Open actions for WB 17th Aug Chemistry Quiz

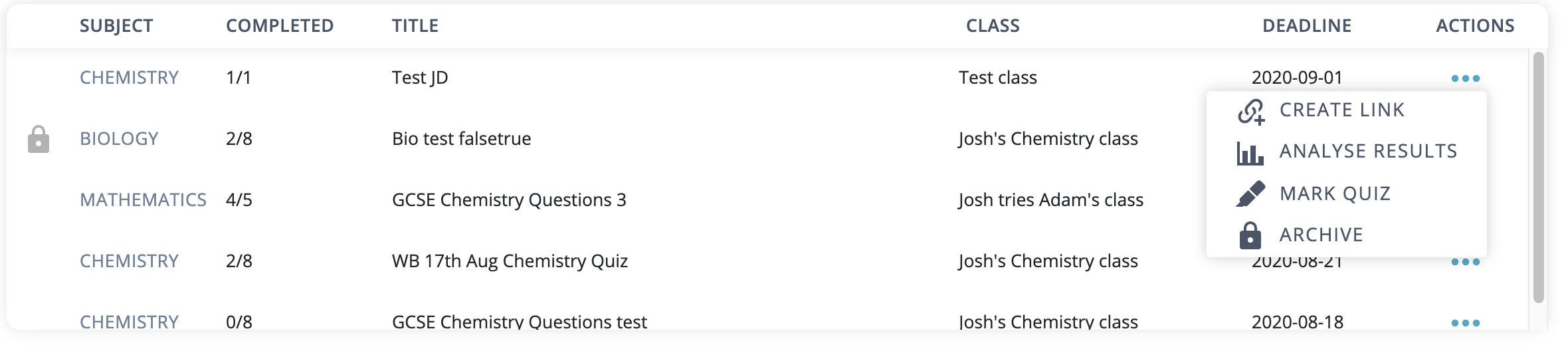[x=1465, y=262]
